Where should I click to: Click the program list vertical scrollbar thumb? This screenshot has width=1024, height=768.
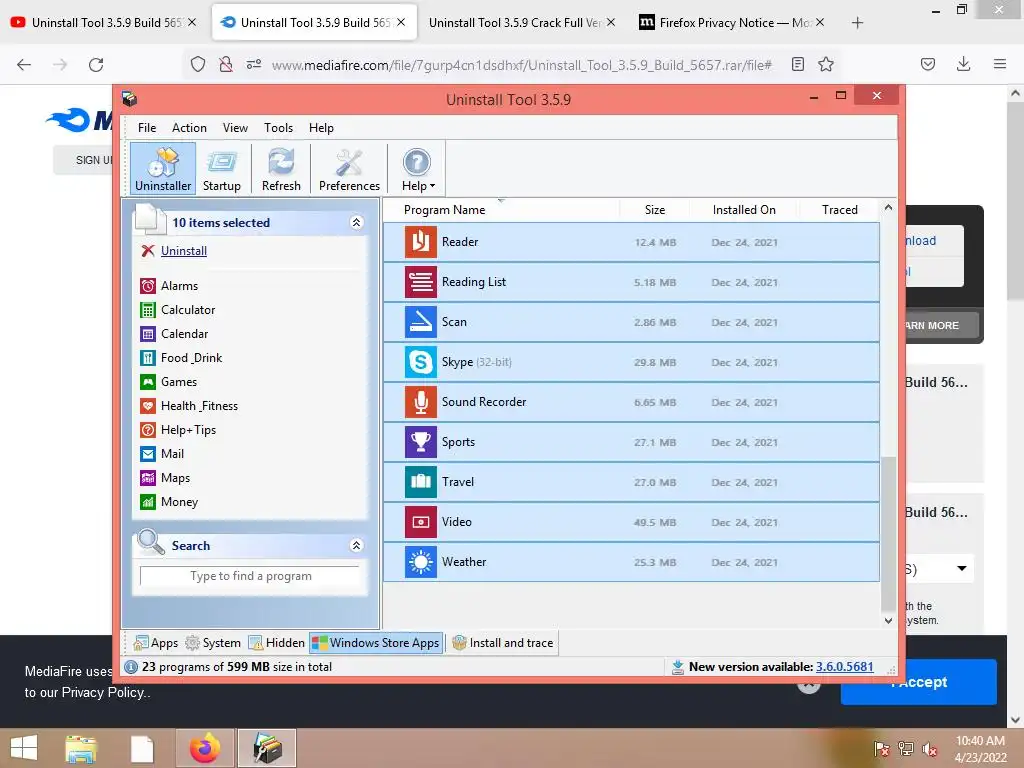(x=888, y=534)
